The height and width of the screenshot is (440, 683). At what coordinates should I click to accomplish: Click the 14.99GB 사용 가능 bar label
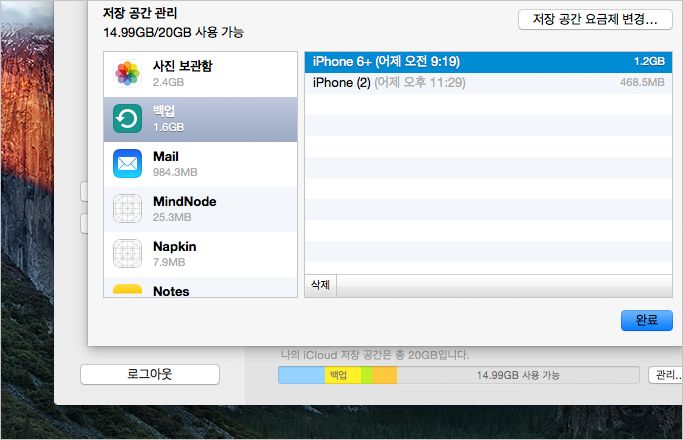tap(518, 375)
